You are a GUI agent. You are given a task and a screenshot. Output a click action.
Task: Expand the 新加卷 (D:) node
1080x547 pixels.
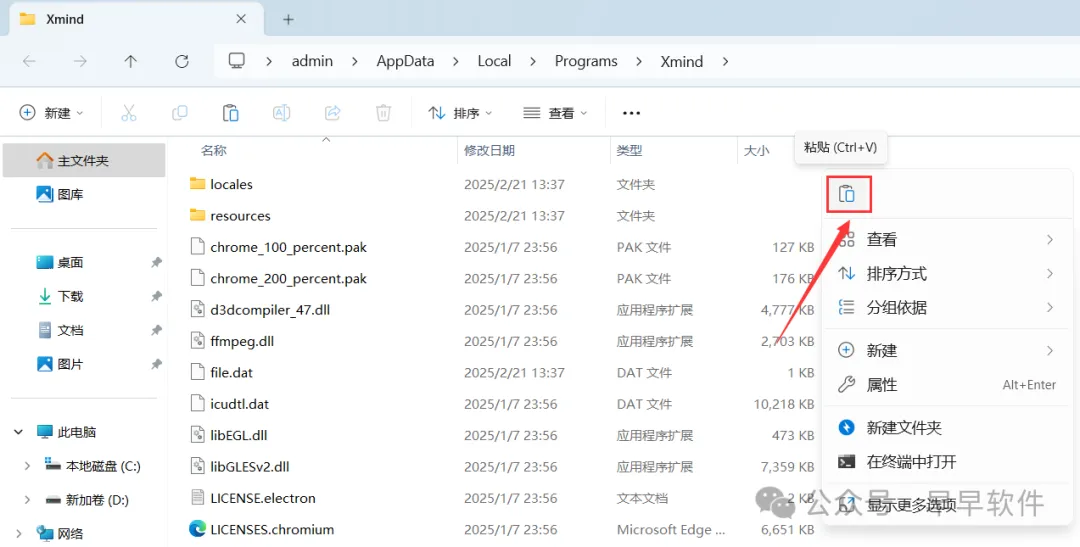(x=27, y=500)
